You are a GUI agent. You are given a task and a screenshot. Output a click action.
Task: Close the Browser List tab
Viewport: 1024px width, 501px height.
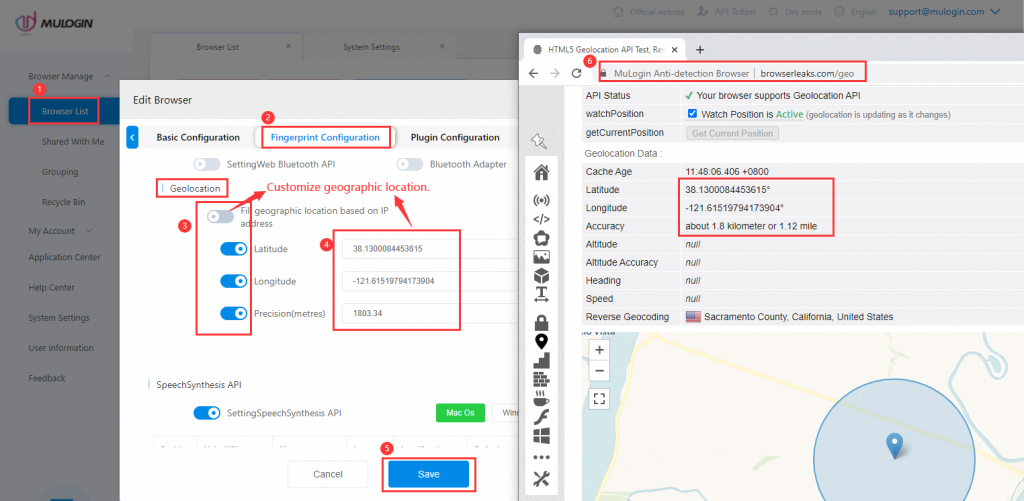click(289, 46)
